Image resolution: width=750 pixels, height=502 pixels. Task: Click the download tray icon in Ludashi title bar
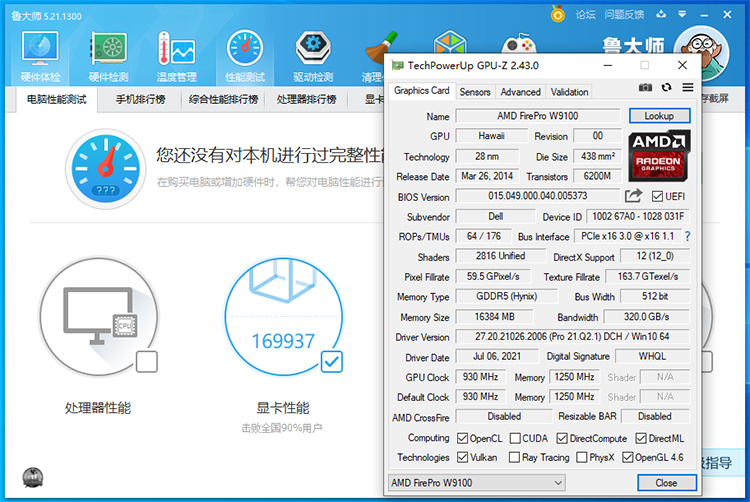click(x=661, y=14)
